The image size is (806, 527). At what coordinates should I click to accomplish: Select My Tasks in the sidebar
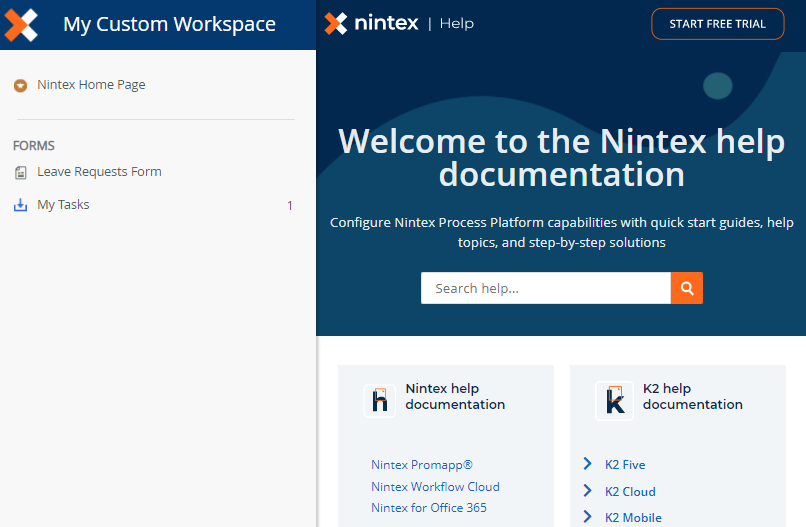[63, 205]
